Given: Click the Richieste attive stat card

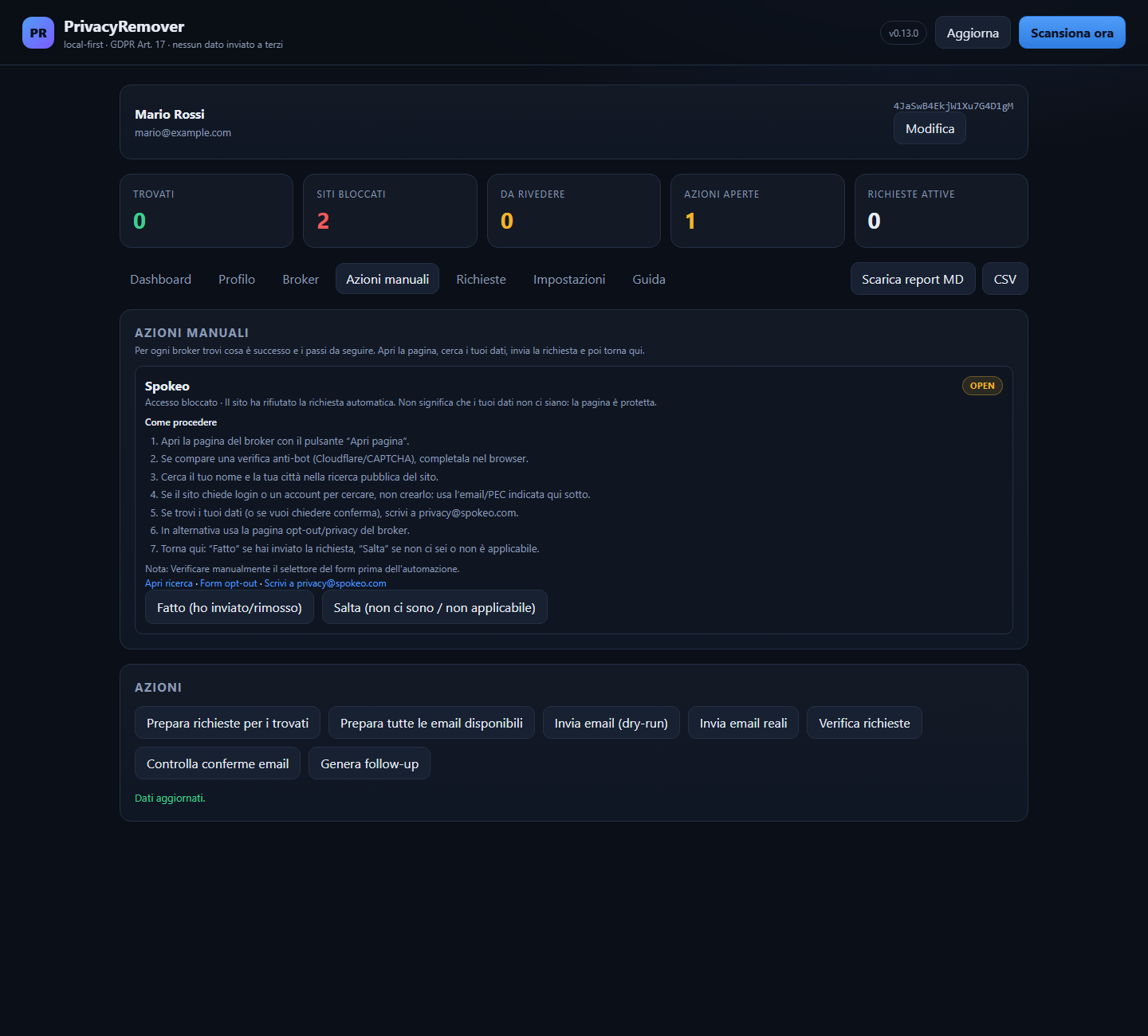Looking at the screenshot, I should tap(942, 210).
